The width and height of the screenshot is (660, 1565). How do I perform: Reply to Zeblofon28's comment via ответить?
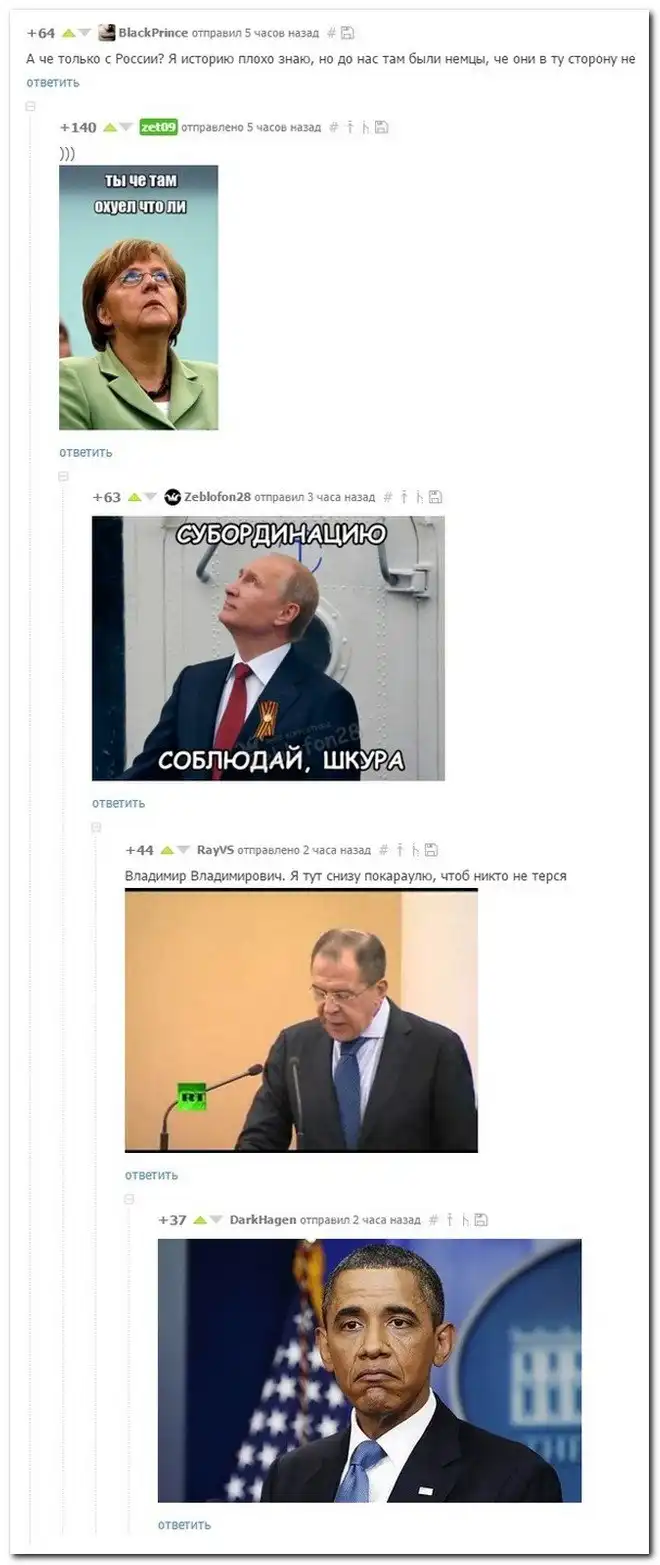pos(119,803)
